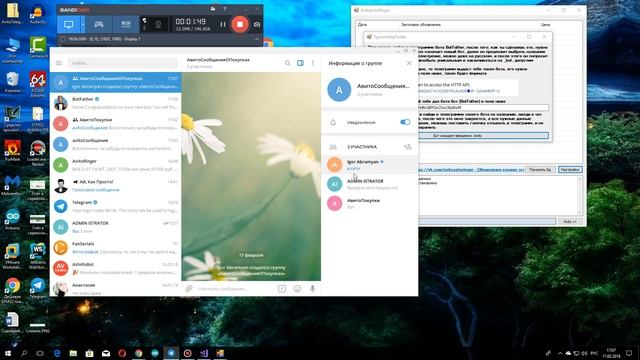Open Mail app from taskbar
This screenshot has width=640, height=360.
106,353
